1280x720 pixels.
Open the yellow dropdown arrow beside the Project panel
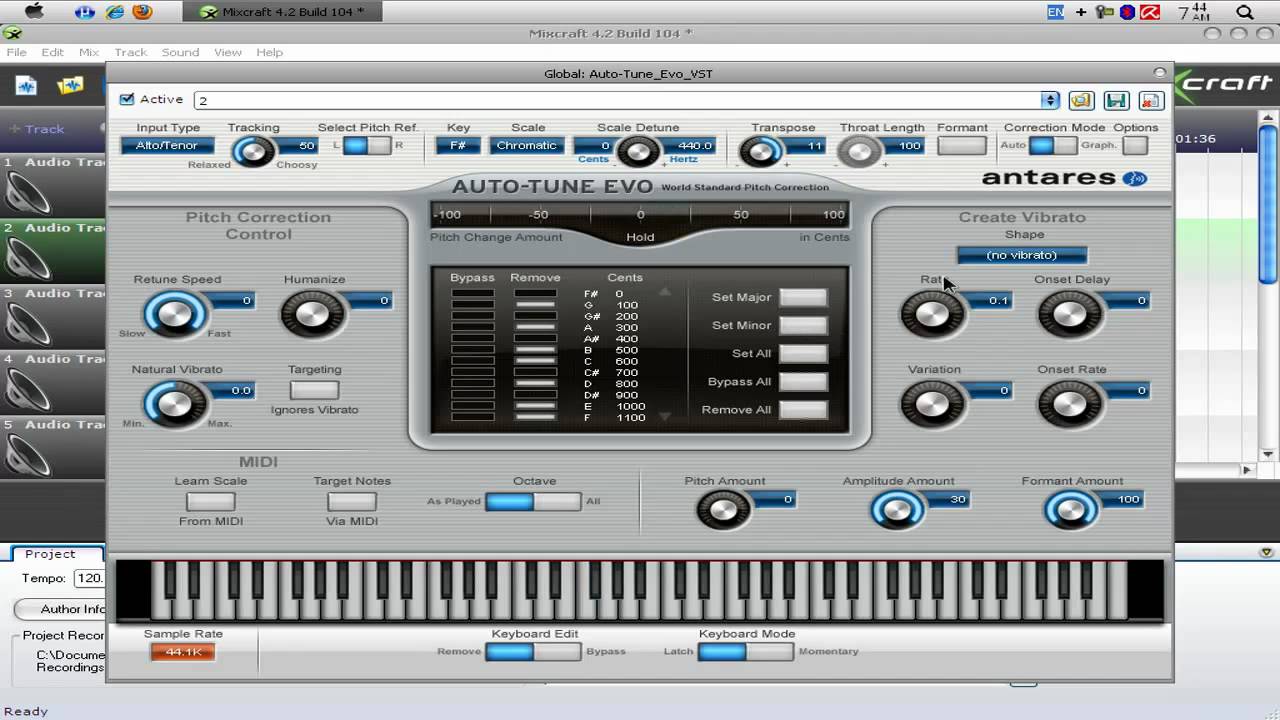(x=1266, y=552)
